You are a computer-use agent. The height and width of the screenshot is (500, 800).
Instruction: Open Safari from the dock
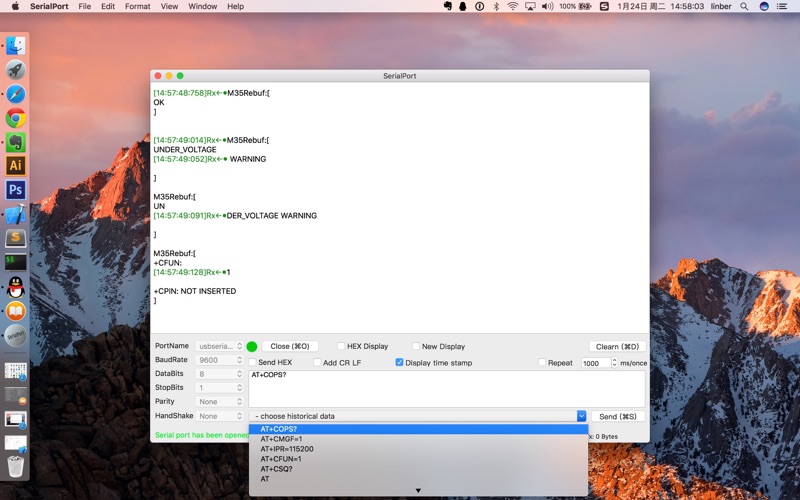point(15,94)
